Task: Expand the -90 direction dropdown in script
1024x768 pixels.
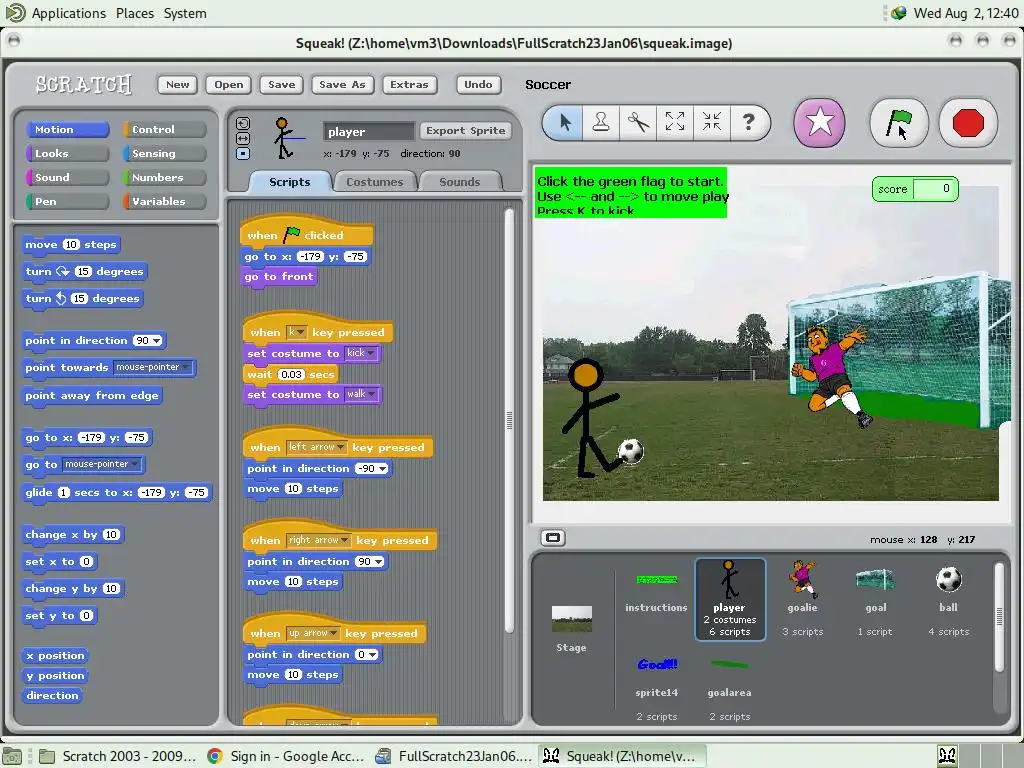Action: pos(382,469)
